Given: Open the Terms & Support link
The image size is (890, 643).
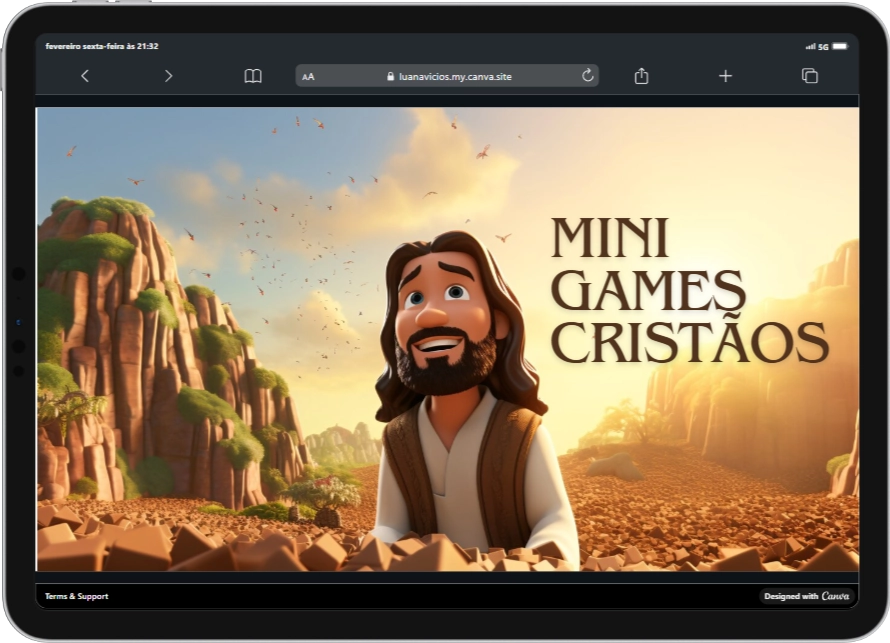Looking at the screenshot, I should [77, 596].
